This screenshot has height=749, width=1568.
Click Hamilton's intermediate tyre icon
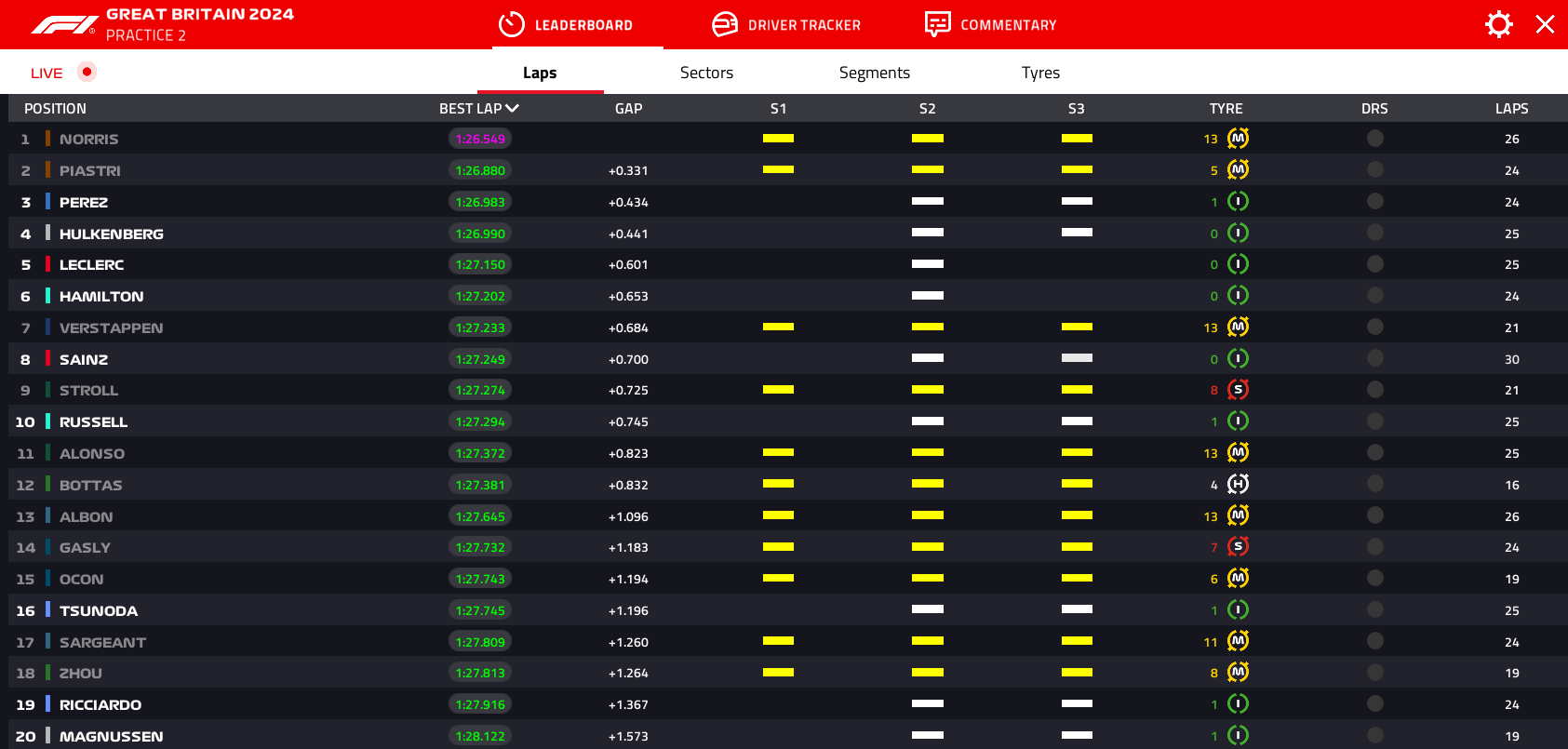[1238, 296]
